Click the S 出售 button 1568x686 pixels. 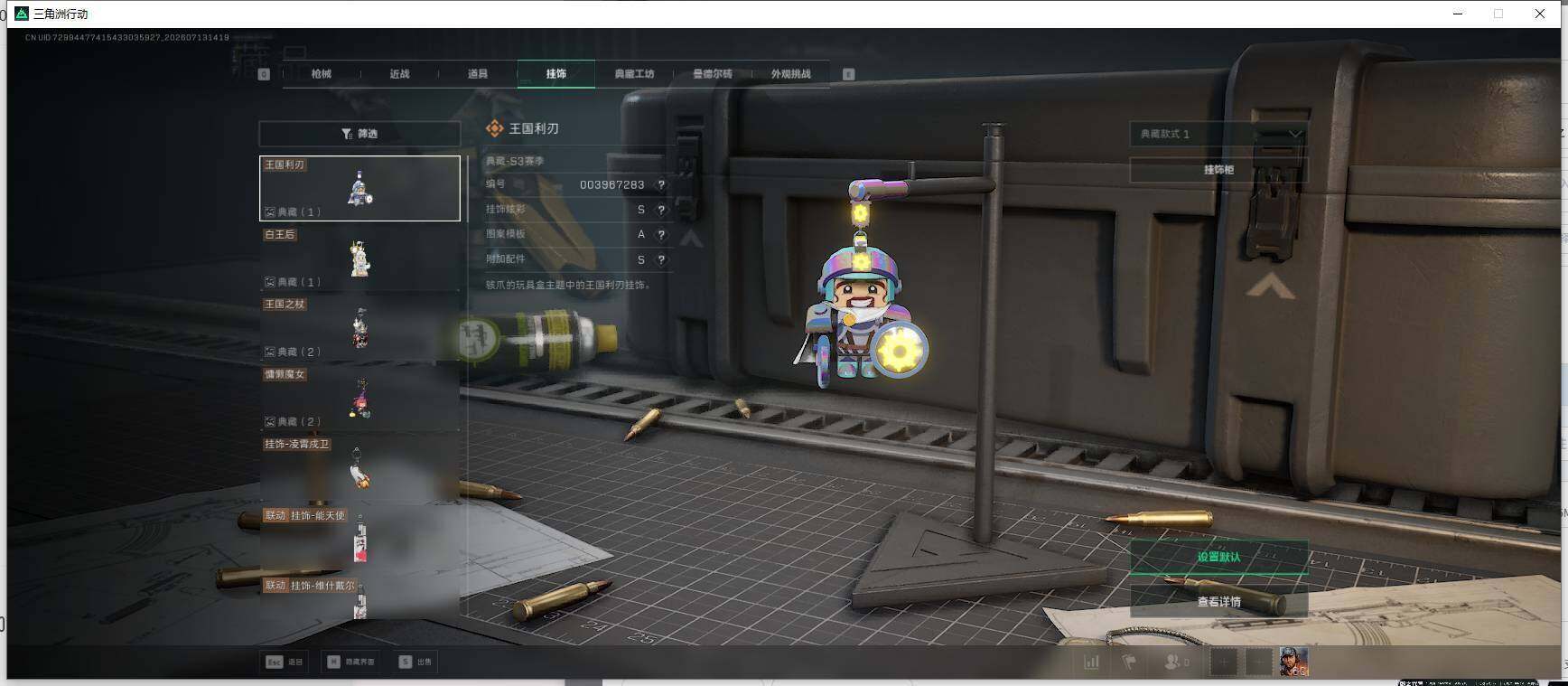415,662
